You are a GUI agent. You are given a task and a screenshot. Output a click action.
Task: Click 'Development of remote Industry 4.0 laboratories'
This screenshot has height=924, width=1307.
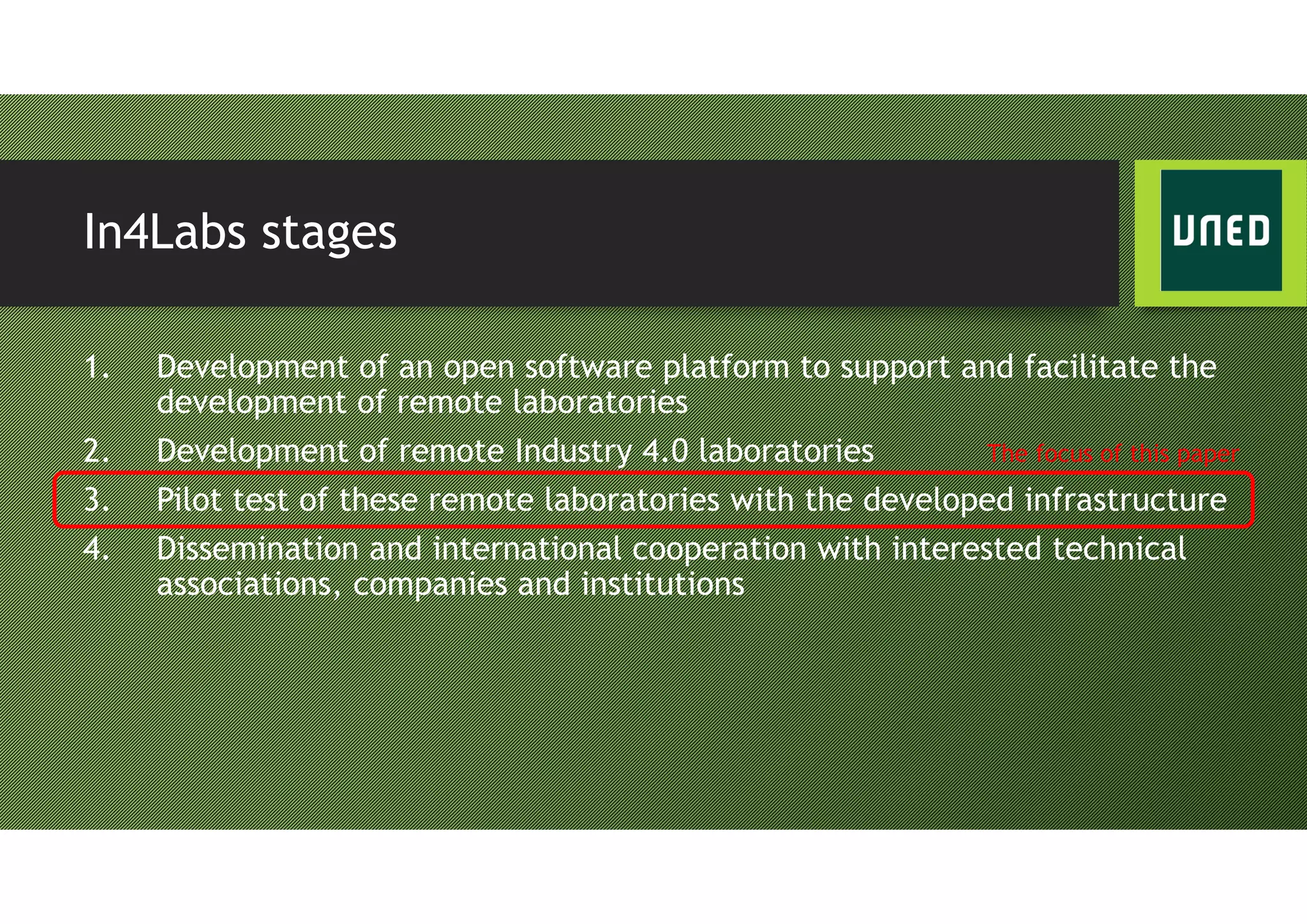515,451
